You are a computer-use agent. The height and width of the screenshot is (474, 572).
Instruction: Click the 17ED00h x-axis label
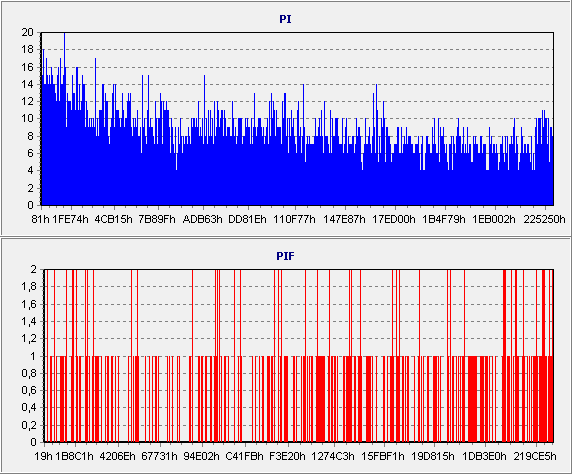point(394,219)
